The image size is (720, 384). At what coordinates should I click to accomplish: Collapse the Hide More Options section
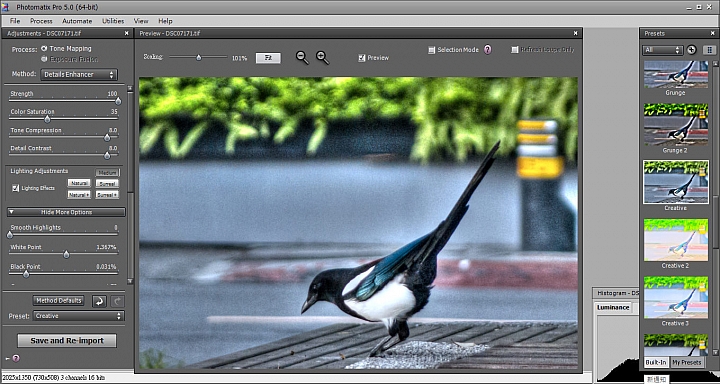66,212
